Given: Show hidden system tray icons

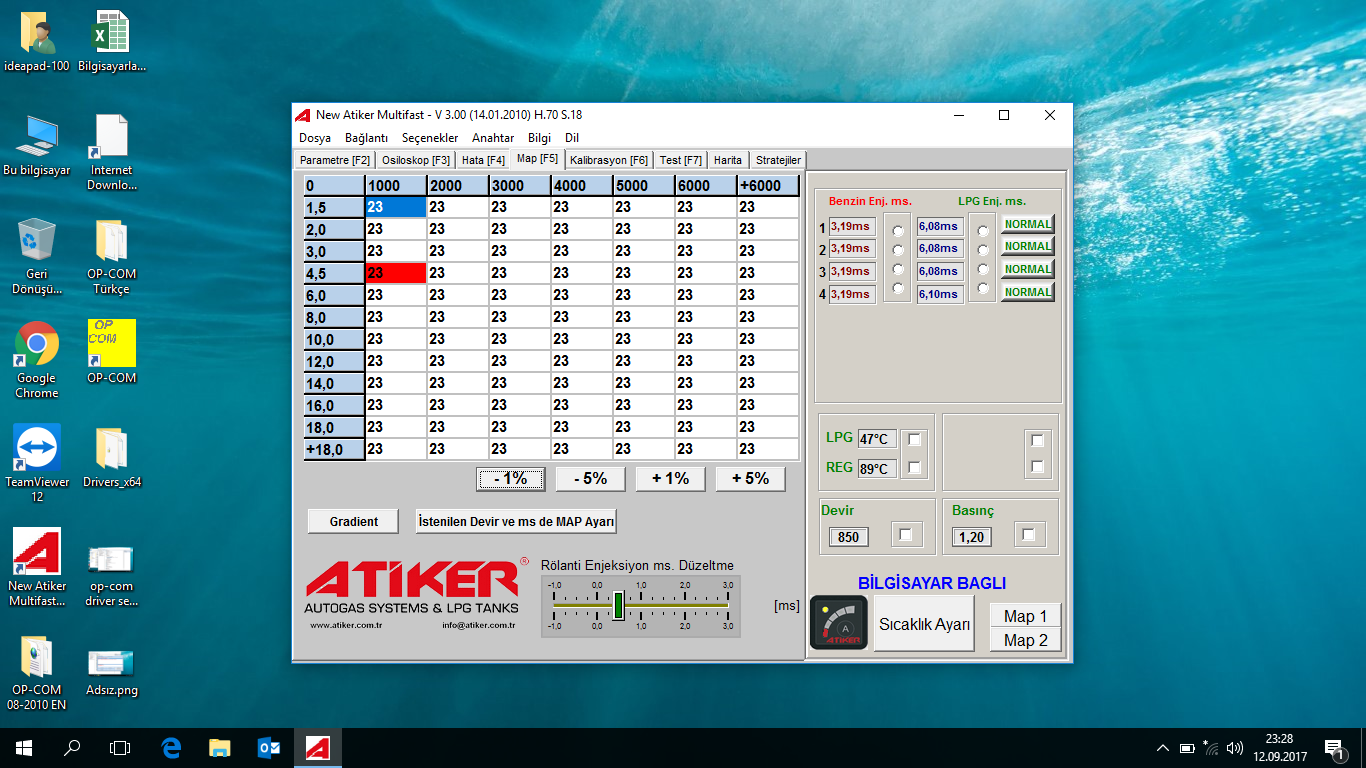Looking at the screenshot, I should tap(1162, 748).
